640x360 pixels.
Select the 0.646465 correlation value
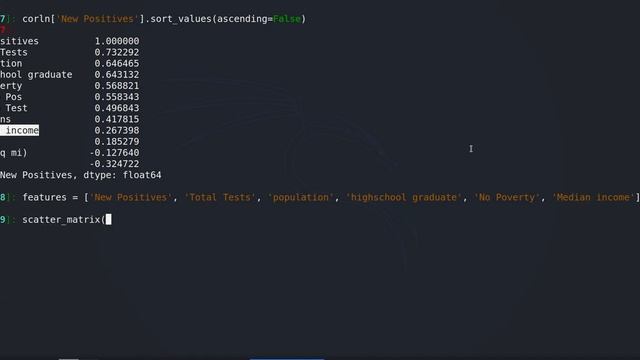[x=117, y=63]
